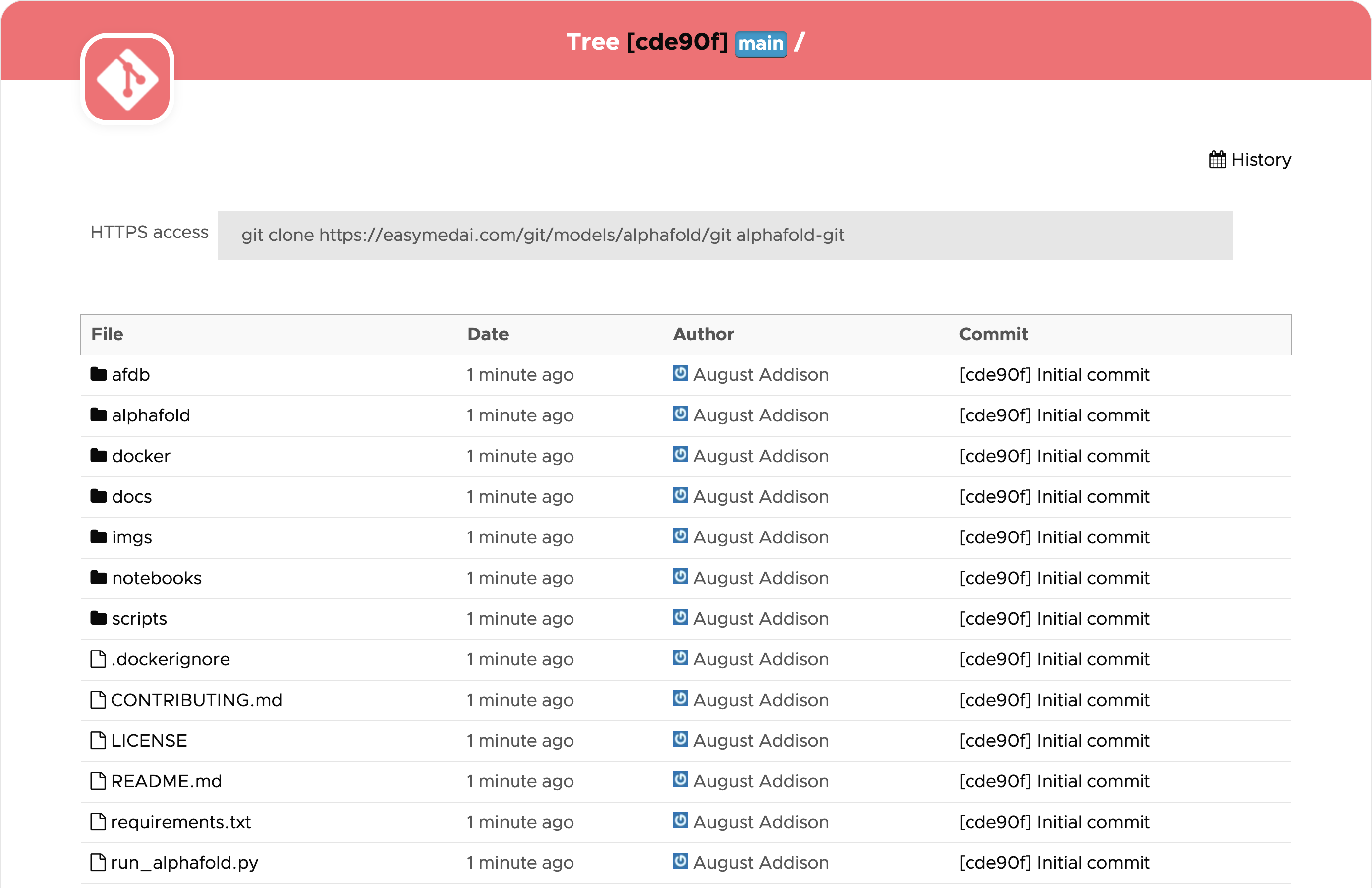Click August Addison in notebooks row

(761, 578)
